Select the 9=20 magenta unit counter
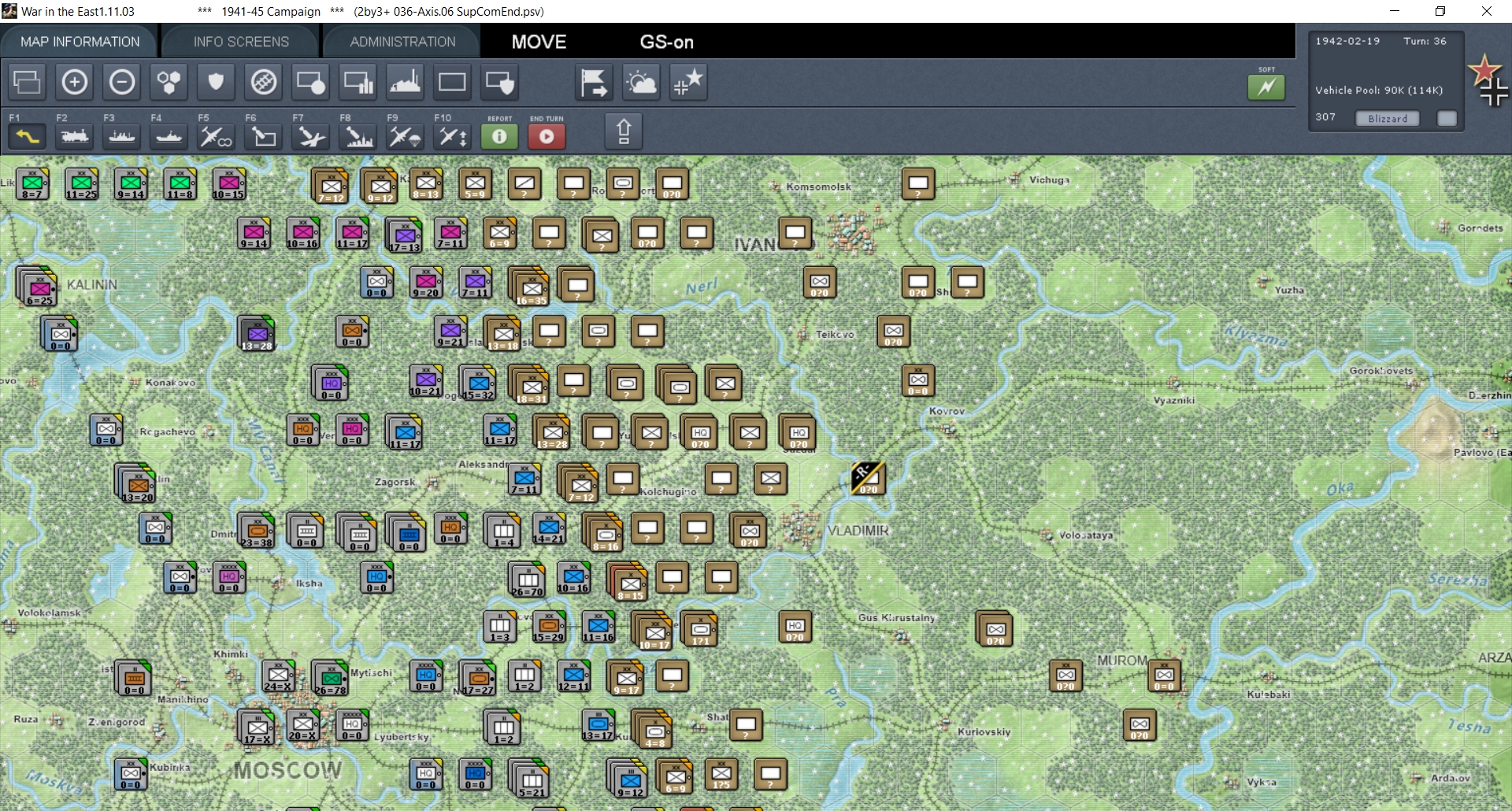The width and height of the screenshot is (1512, 811). [x=426, y=283]
